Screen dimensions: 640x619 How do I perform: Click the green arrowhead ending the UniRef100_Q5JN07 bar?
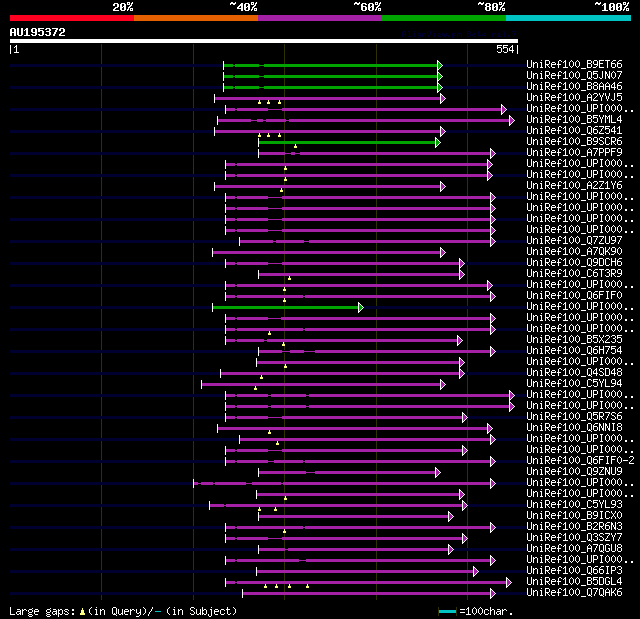[x=440, y=76]
